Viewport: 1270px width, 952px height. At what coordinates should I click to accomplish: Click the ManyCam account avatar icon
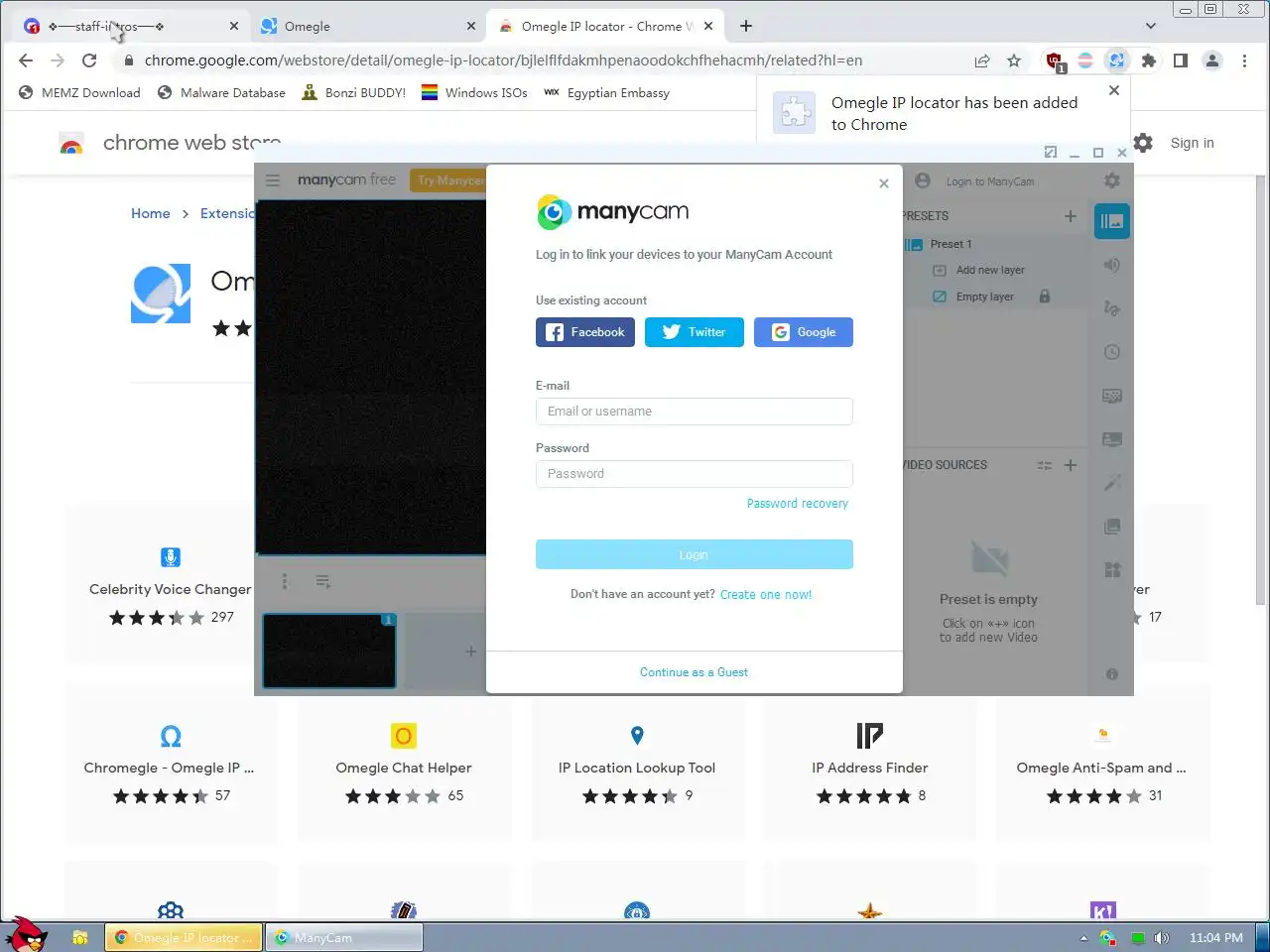(x=923, y=180)
